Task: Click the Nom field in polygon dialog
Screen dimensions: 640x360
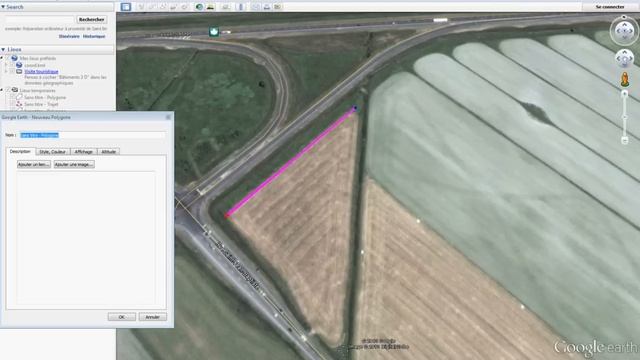Action: (93, 135)
